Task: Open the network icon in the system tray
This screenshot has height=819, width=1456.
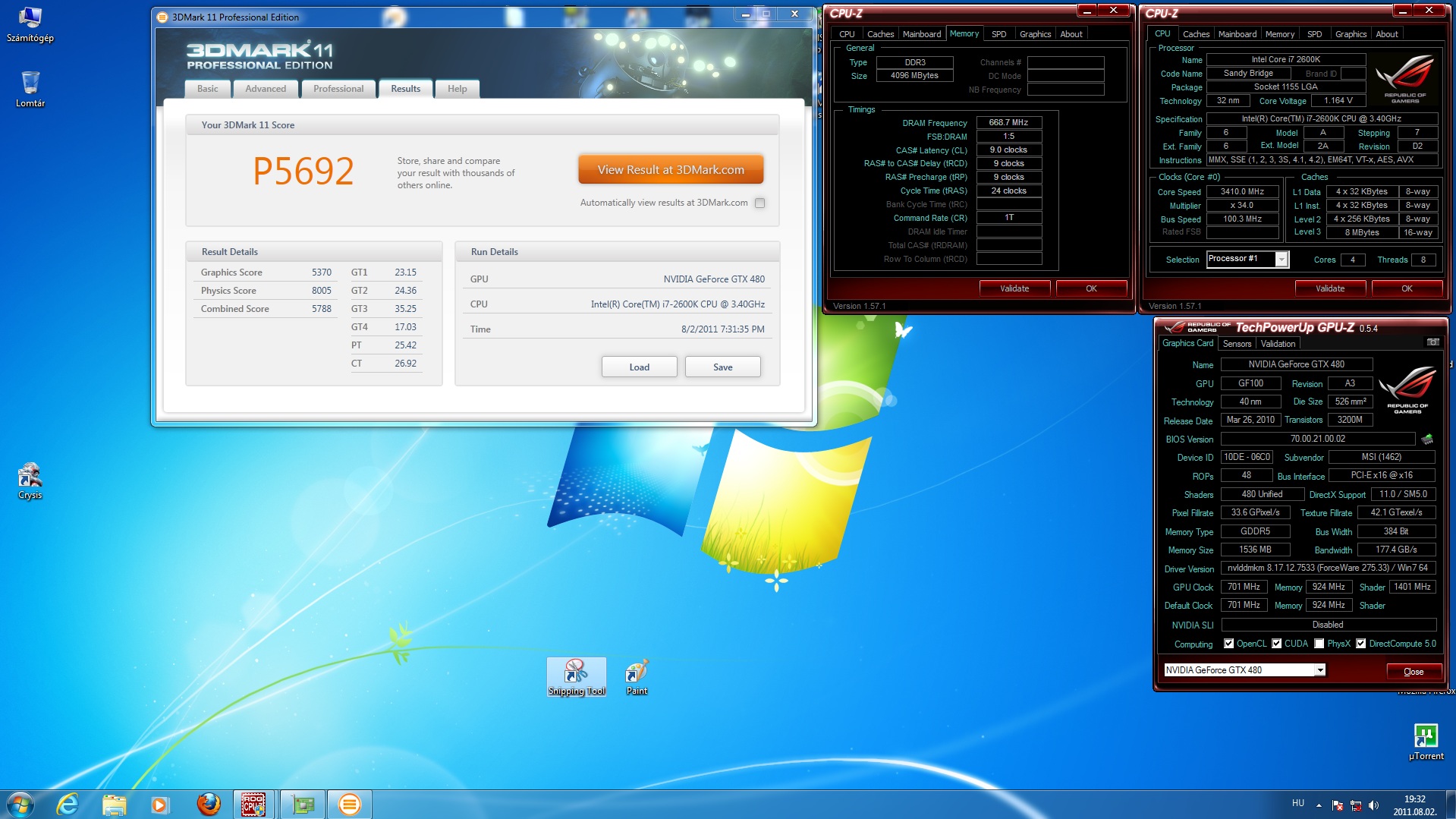Action: click(x=1356, y=805)
